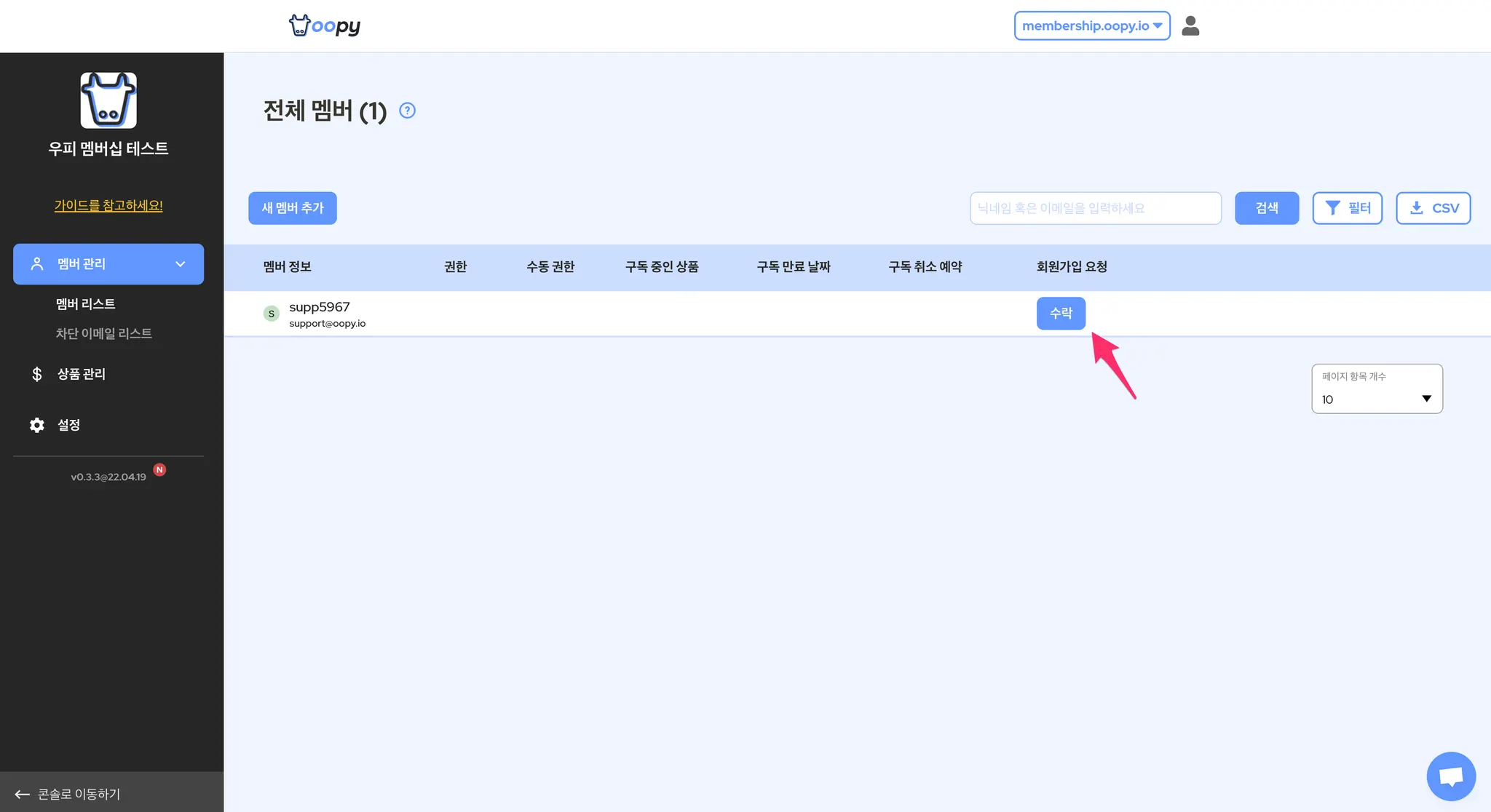Open the 가이드를 참고하세요 guide link
Viewport: 1491px width, 812px height.
pyautogui.click(x=108, y=206)
